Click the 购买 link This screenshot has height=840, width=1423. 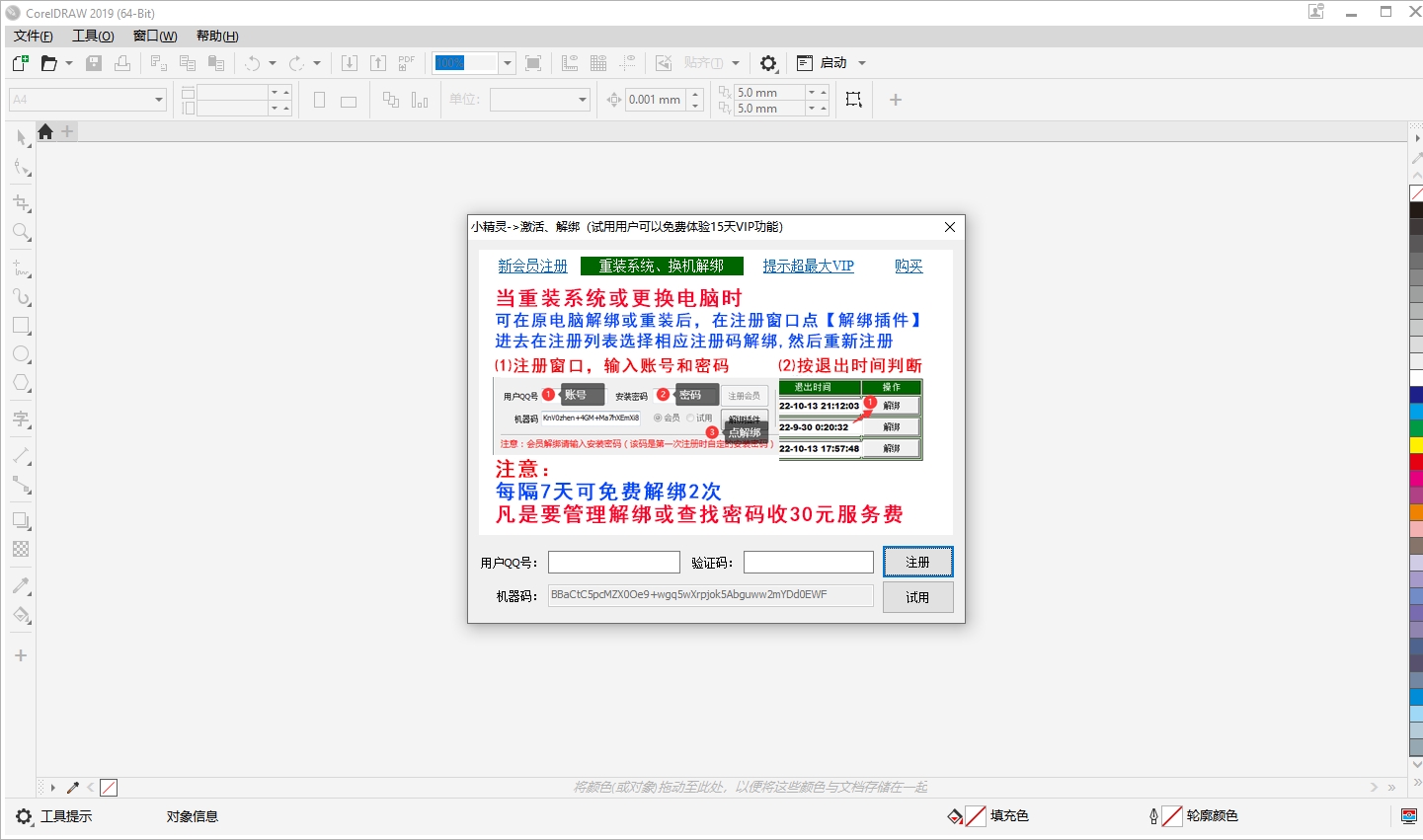(909, 267)
